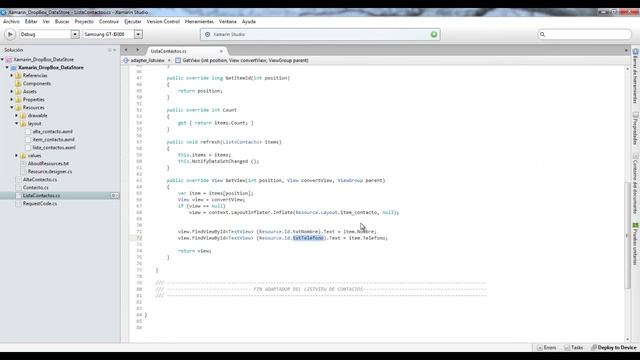The height and width of the screenshot is (360, 640).
Task: Click the scrollbar up arrow
Action: click(627, 69)
